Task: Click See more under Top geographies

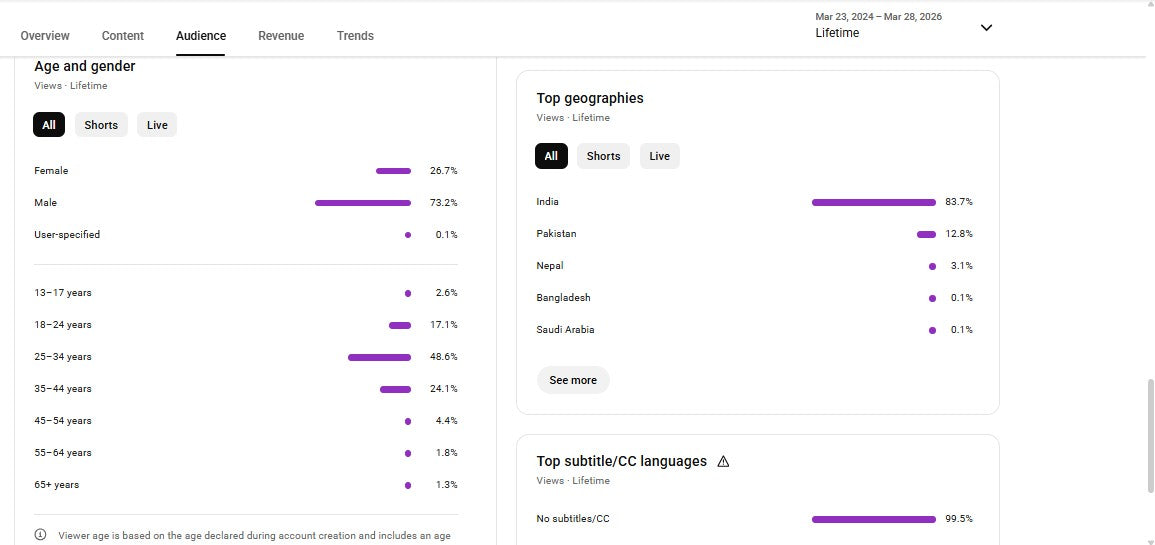Action: tap(573, 380)
